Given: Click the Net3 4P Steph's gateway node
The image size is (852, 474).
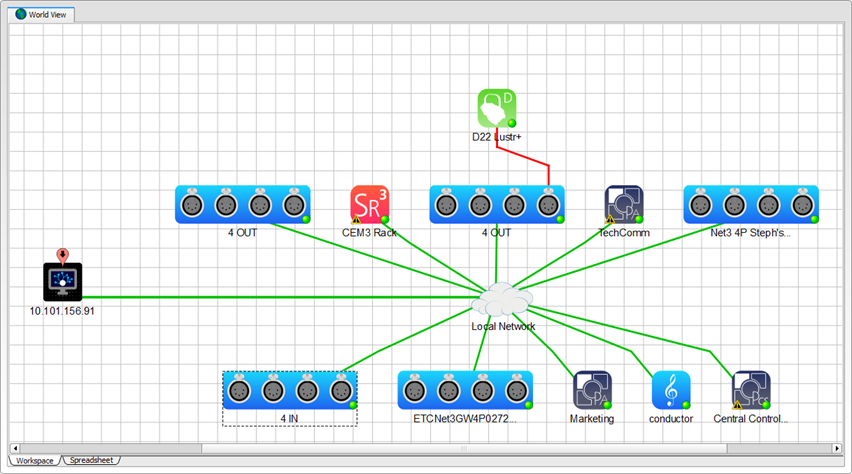Looking at the screenshot, I should coord(750,204).
